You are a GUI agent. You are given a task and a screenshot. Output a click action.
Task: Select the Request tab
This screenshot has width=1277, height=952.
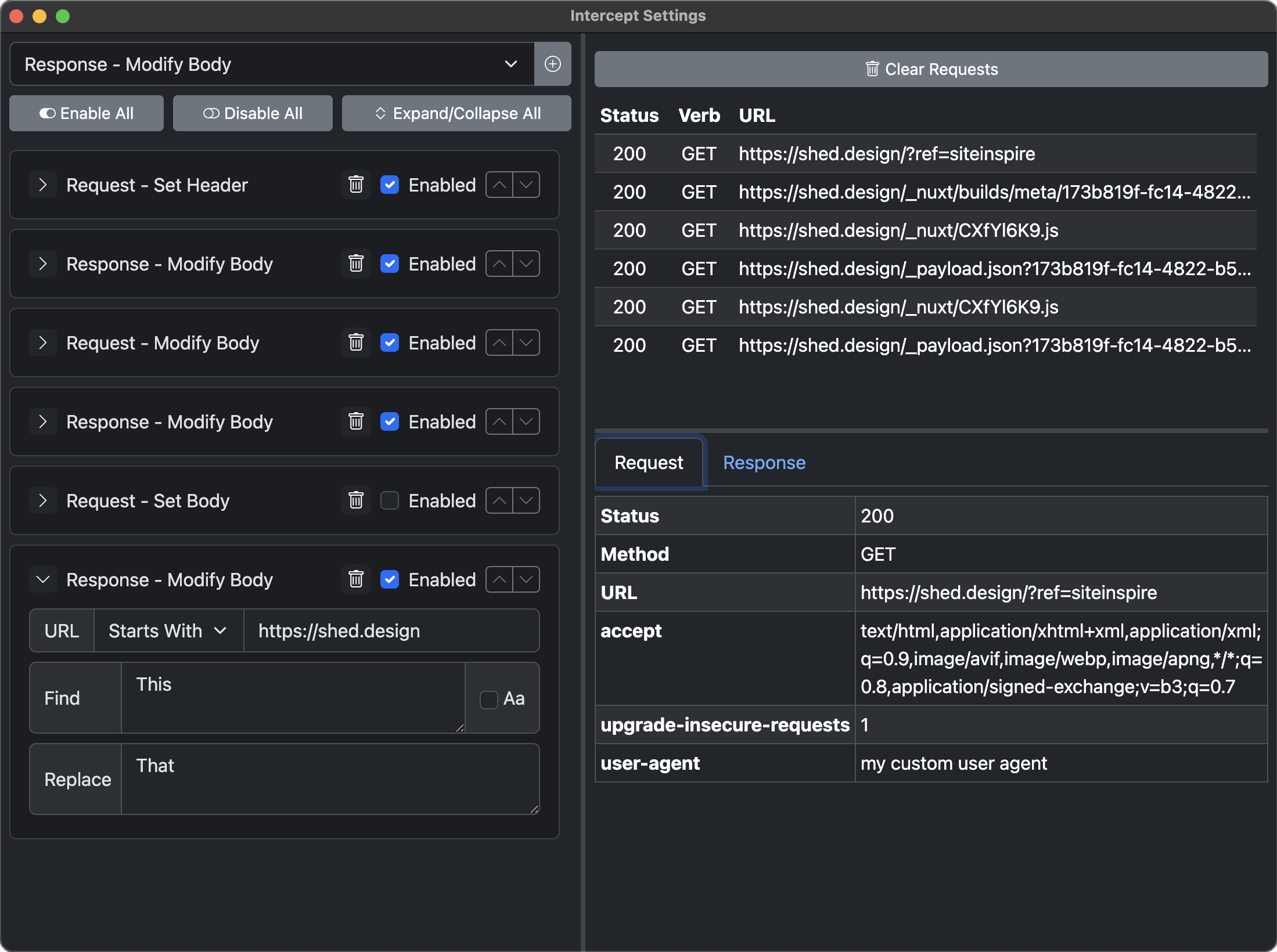[x=649, y=463]
